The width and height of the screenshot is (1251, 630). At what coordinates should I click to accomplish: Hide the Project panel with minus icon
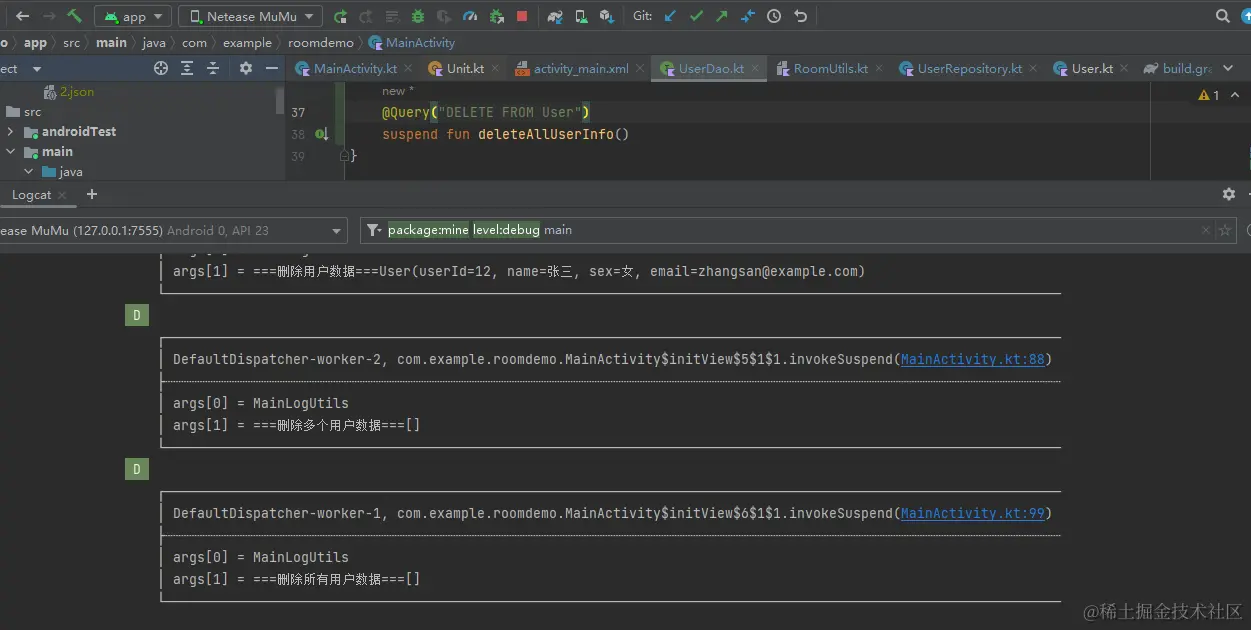point(272,68)
